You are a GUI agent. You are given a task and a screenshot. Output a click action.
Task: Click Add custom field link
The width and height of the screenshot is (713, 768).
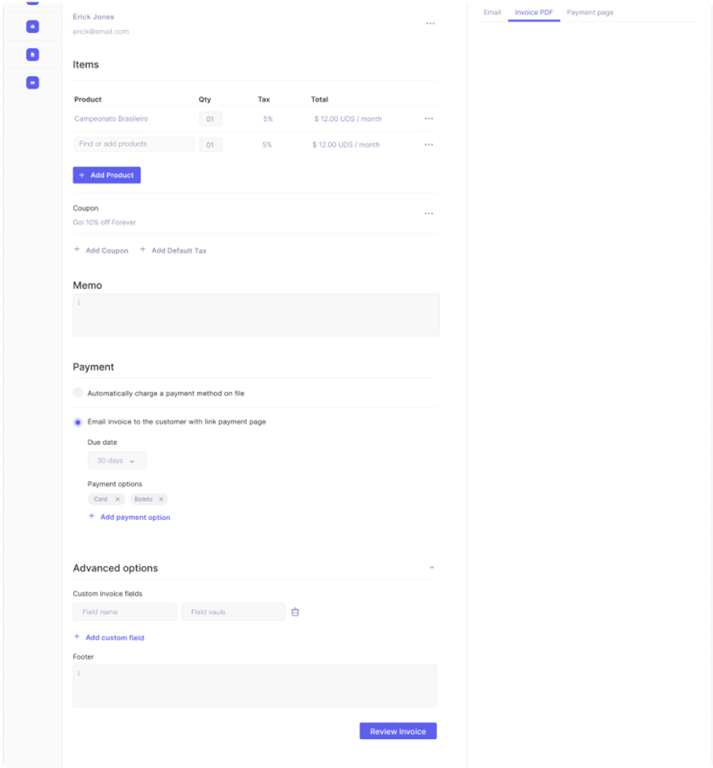109,637
